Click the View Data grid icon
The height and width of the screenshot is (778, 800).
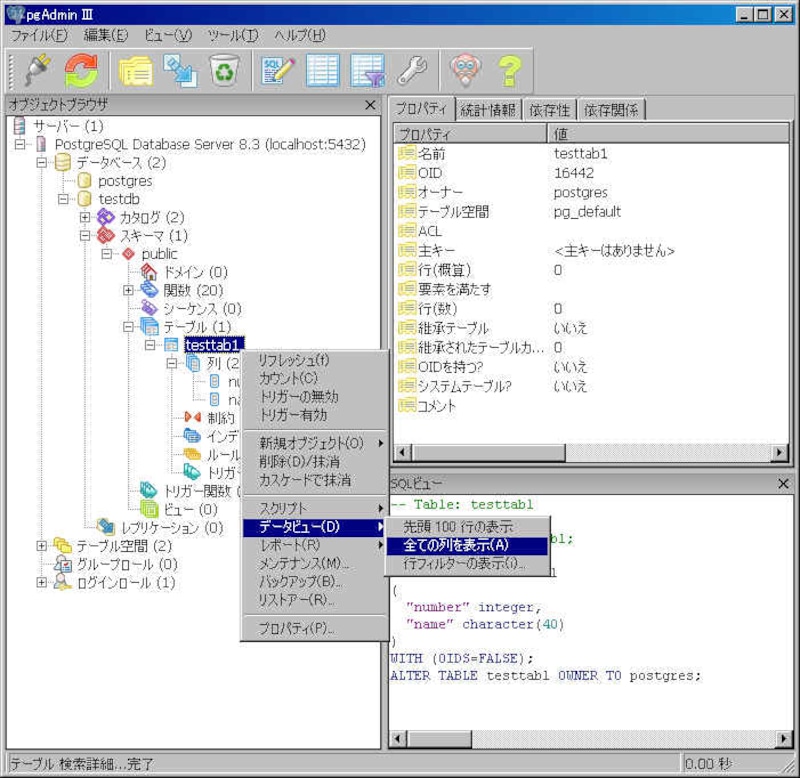coord(322,69)
